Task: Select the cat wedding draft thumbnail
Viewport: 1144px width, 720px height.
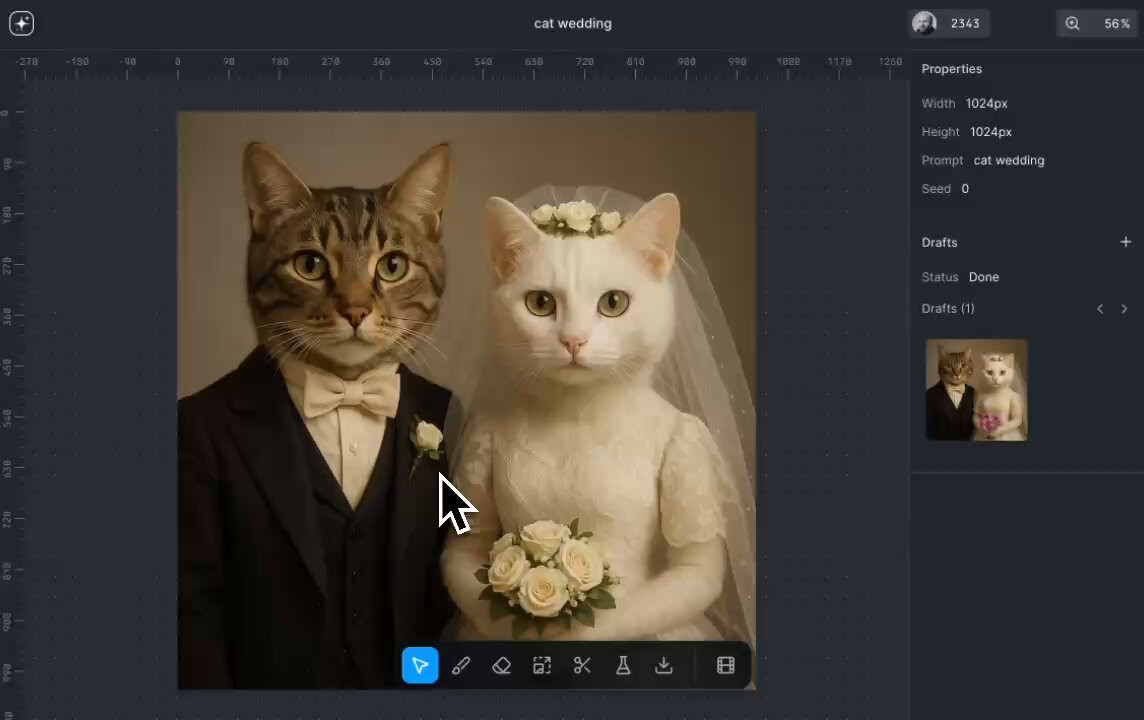Action: point(976,390)
